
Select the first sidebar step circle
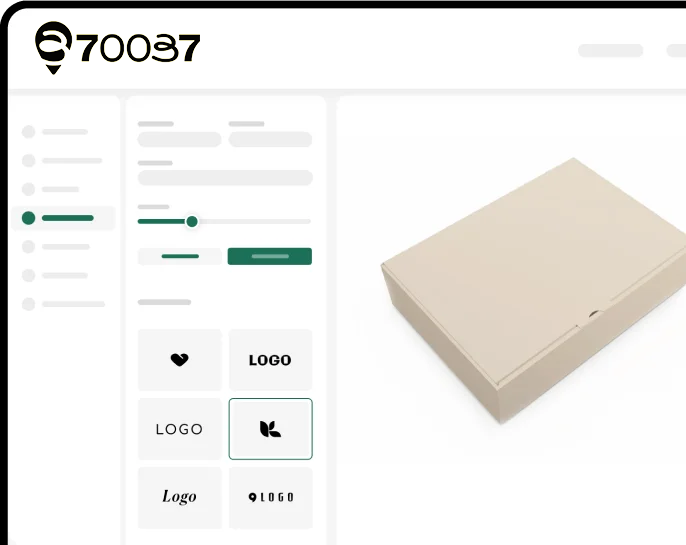click(x=28, y=132)
